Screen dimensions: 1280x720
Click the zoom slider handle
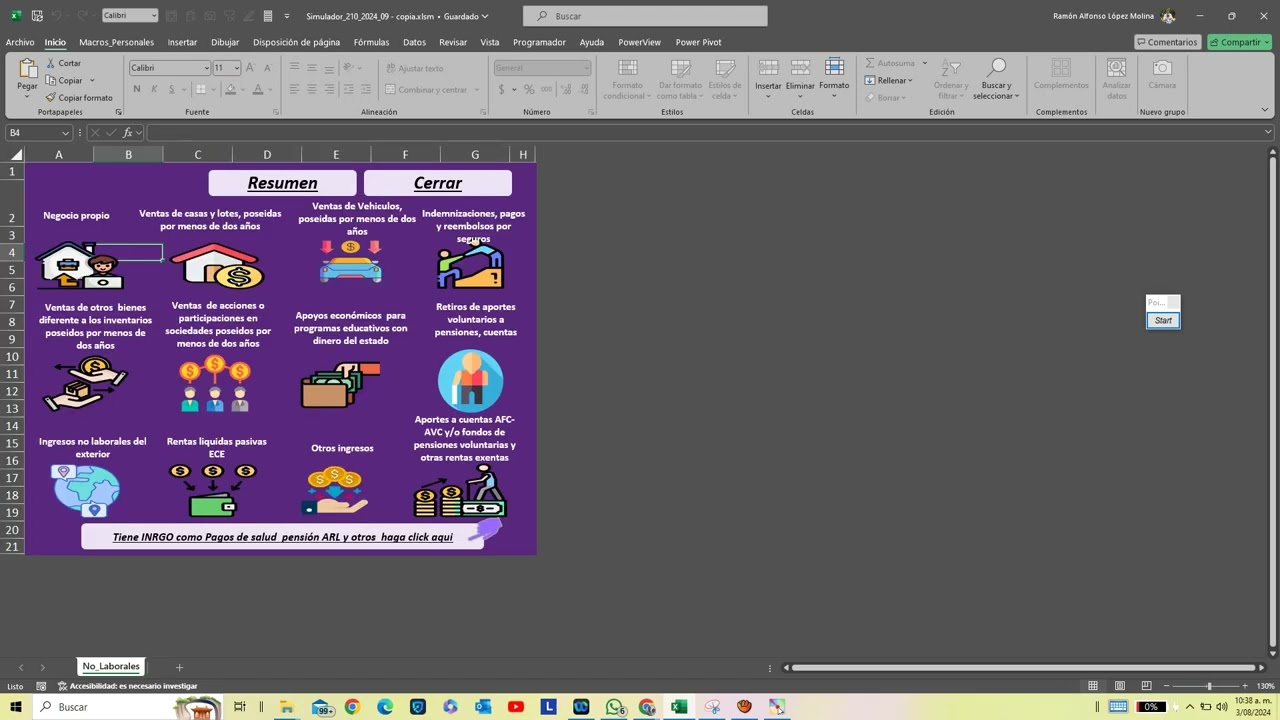[x=1209, y=686]
